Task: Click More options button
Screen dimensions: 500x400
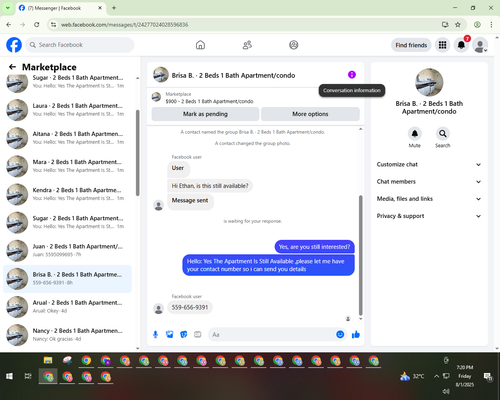Action: point(310,114)
